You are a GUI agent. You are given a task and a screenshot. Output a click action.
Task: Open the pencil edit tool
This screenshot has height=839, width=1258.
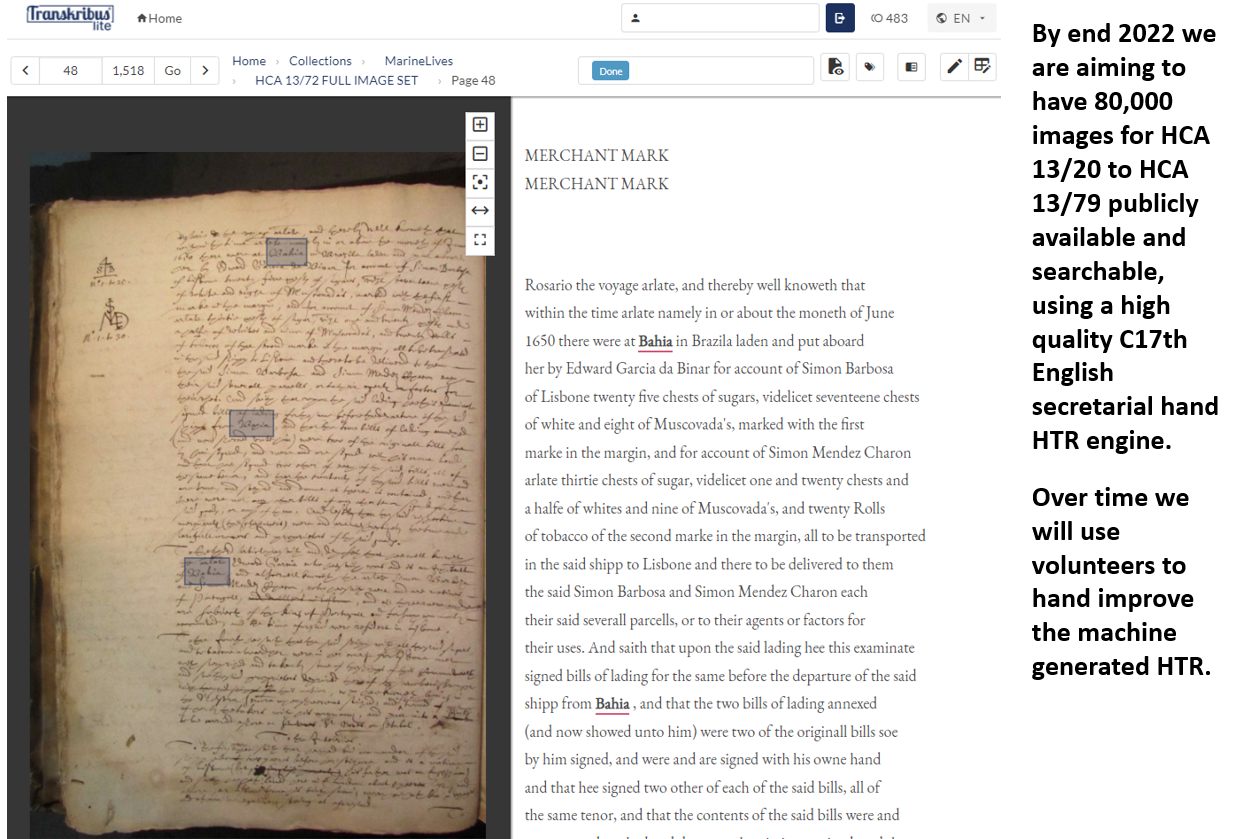[x=954, y=67]
